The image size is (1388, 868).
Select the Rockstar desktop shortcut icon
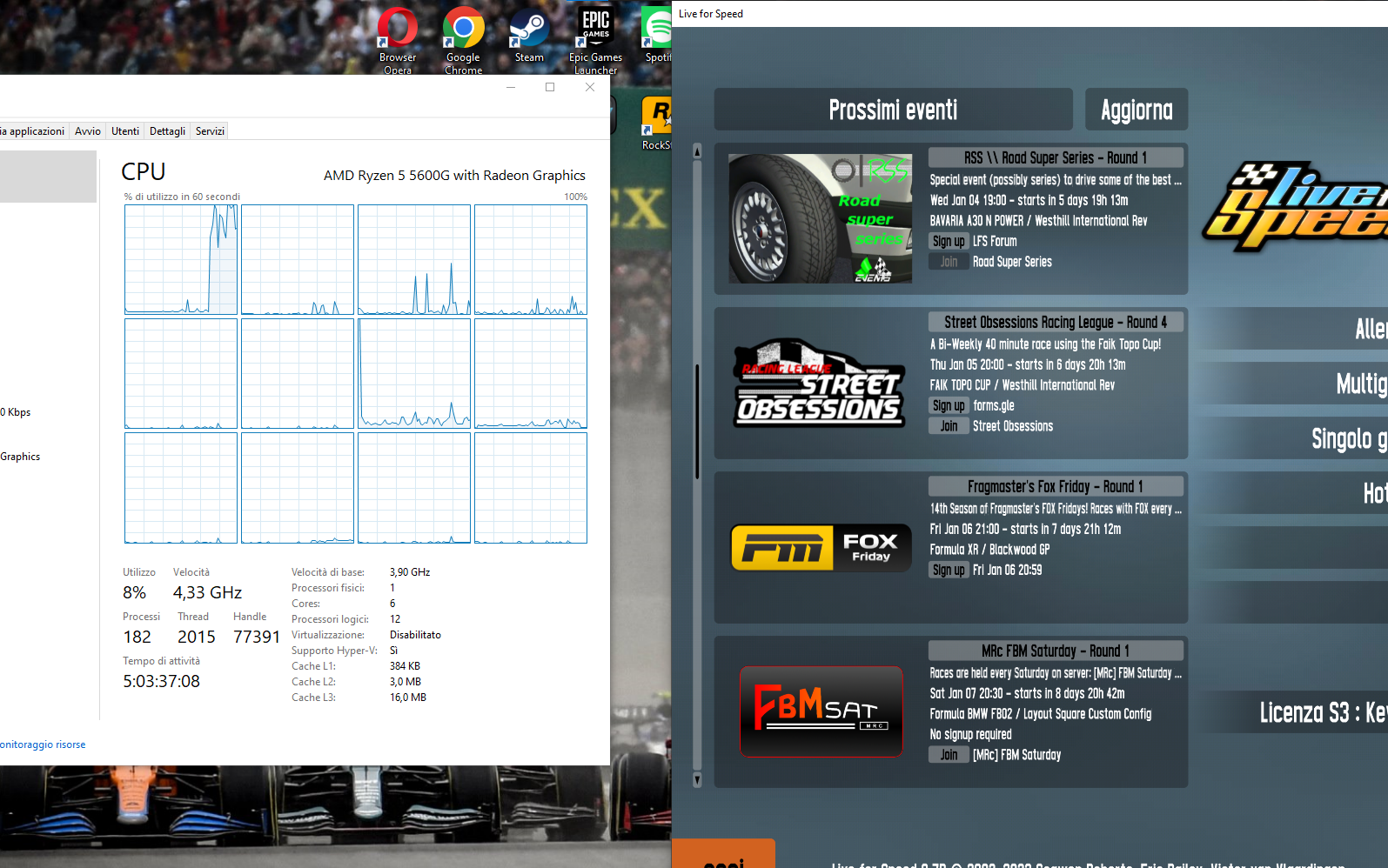pos(657,123)
